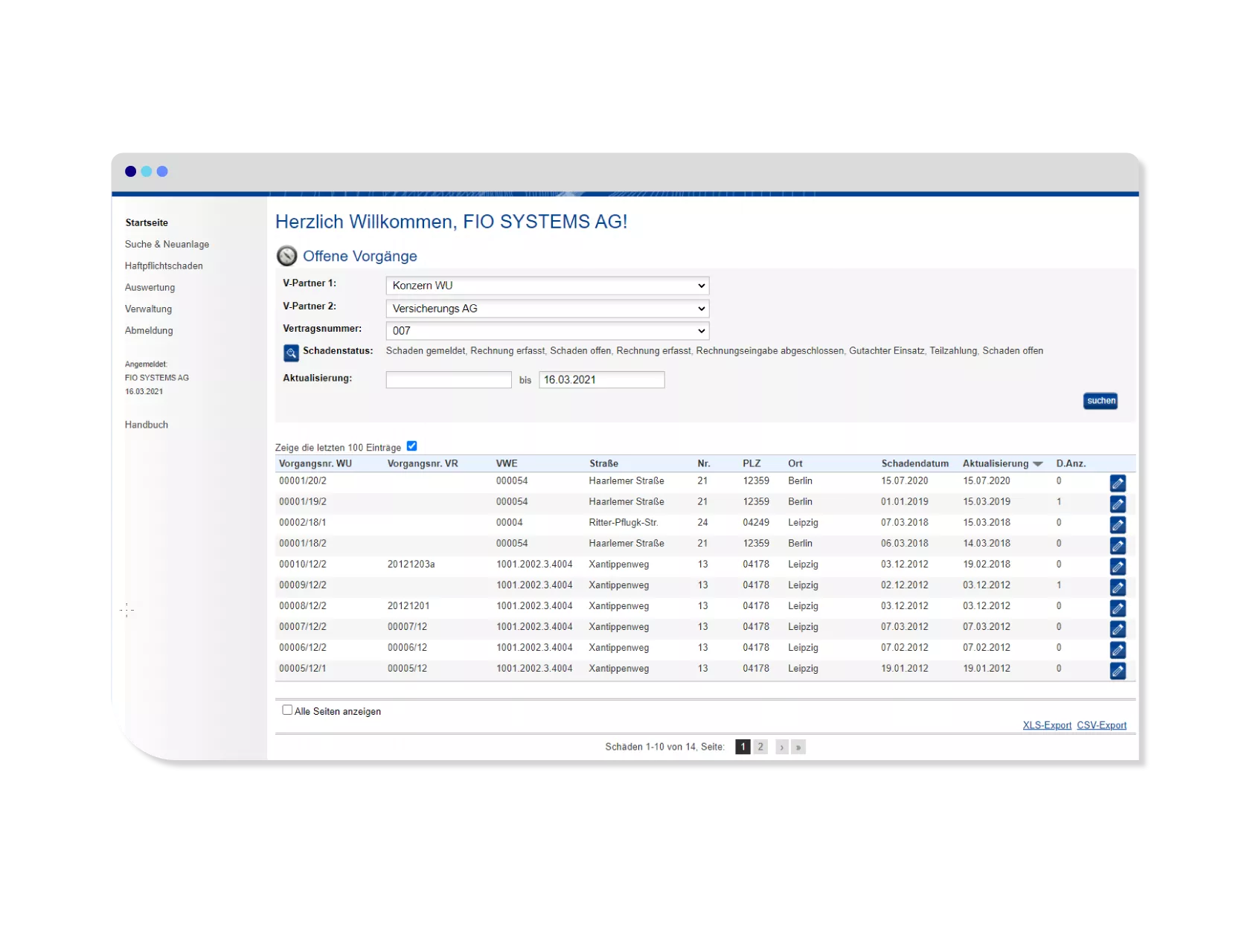Image resolution: width=1250 pixels, height=952 pixels.
Task: Click Vorgangsnr. VR value 00005/12
Action: click(407, 669)
